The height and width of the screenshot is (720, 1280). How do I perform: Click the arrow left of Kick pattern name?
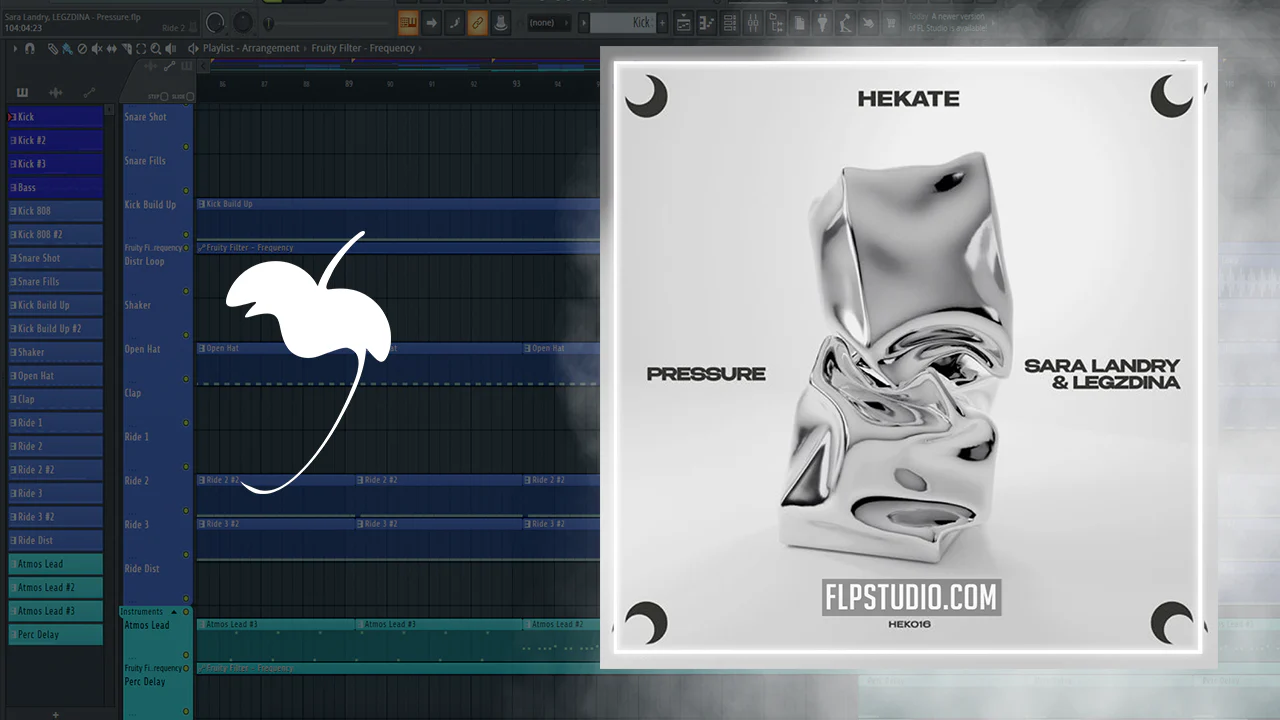click(582, 22)
